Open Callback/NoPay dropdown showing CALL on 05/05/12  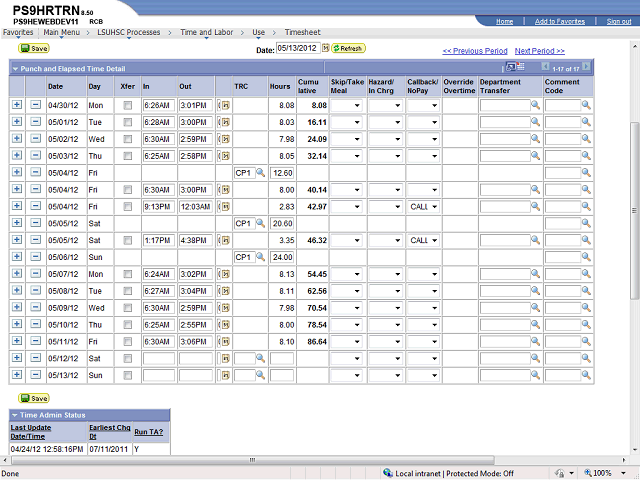(x=424, y=240)
